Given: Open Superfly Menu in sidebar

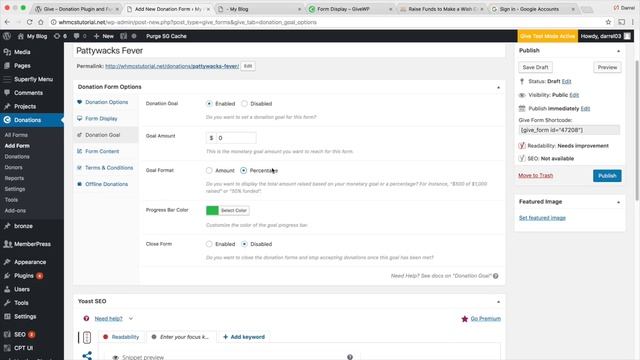Looking at the screenshot, I should coord(33,79).
